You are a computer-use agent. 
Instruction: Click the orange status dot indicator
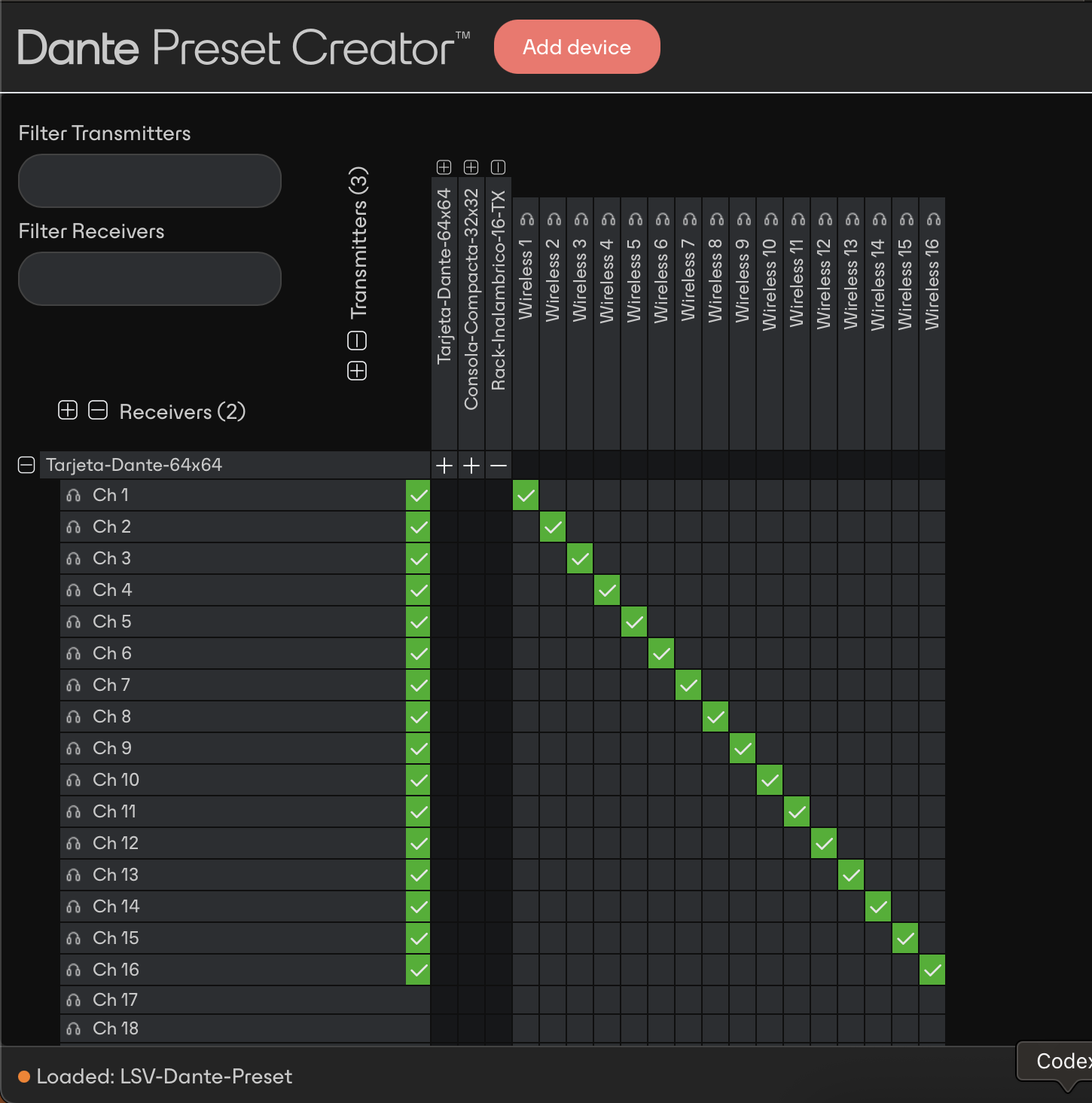click(24, 1077)
